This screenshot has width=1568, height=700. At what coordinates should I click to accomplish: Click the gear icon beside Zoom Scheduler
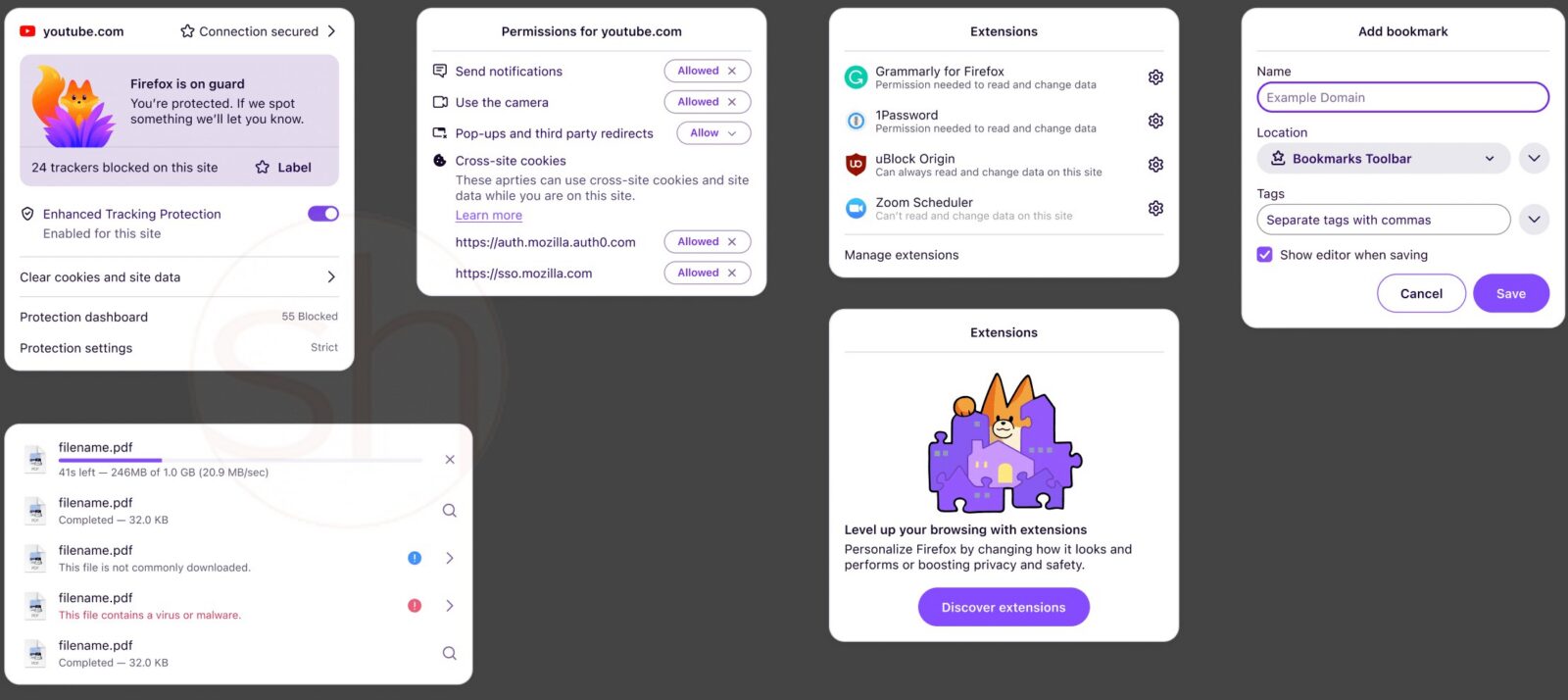(1155, 209)
